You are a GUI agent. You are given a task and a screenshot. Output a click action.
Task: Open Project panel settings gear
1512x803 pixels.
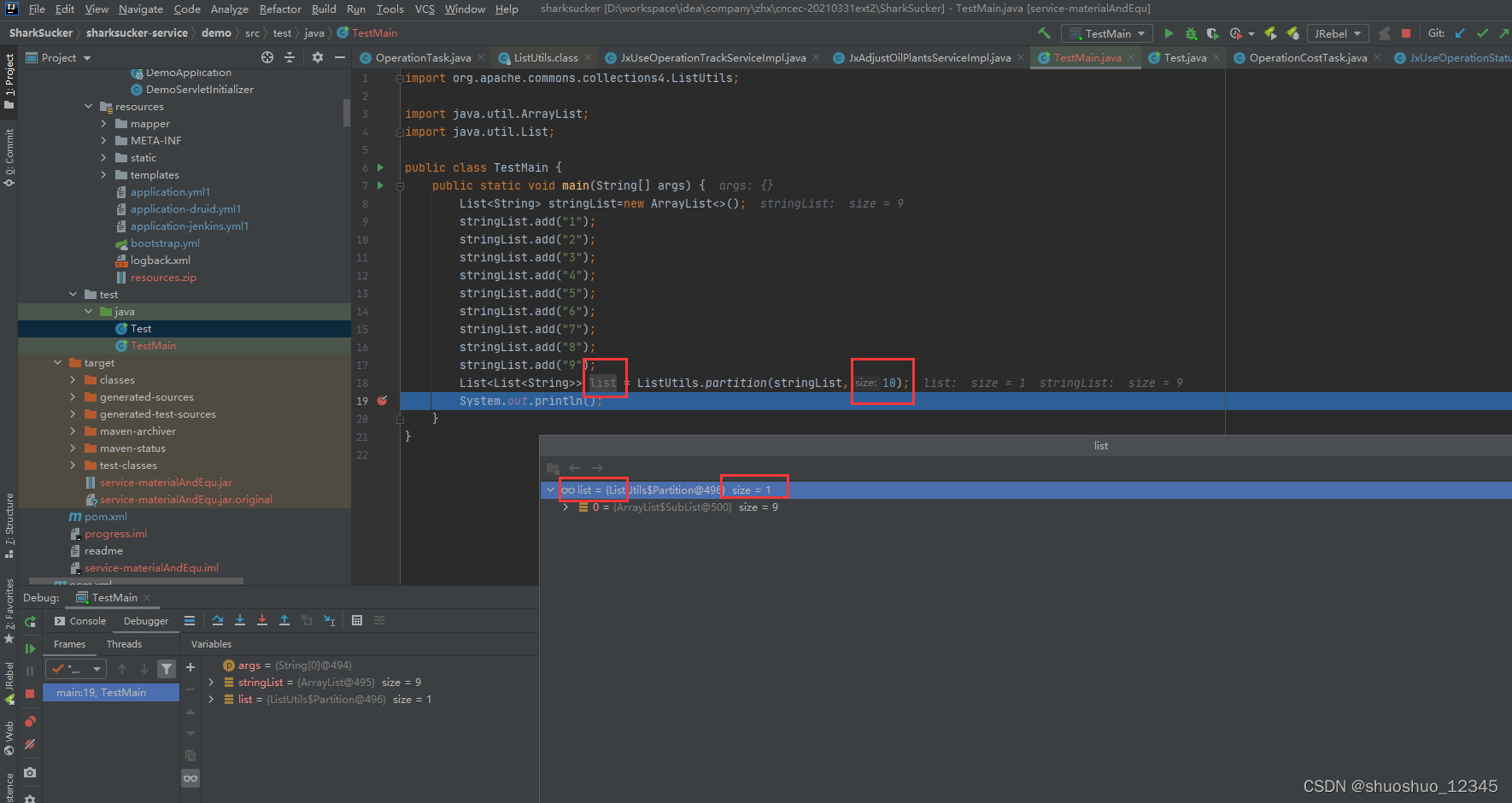318,57
